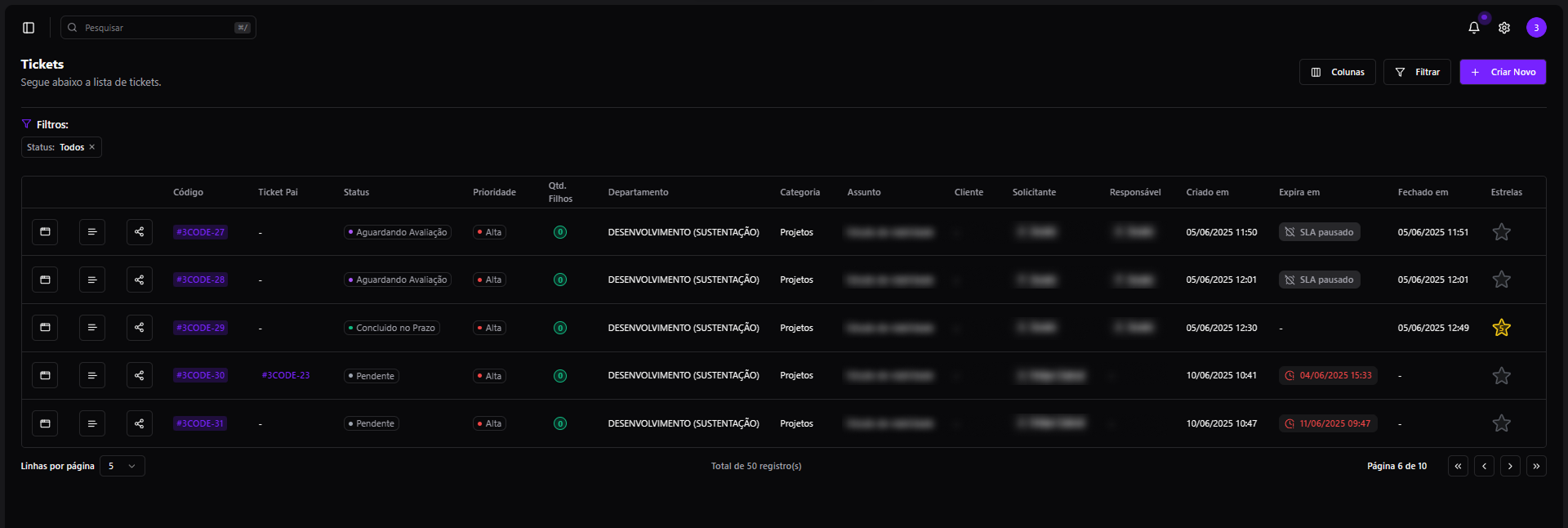The width and height of the screenshot is (1568, 528).
Task: Click Concluído no Prazo status badge
Action: [392, 328]
